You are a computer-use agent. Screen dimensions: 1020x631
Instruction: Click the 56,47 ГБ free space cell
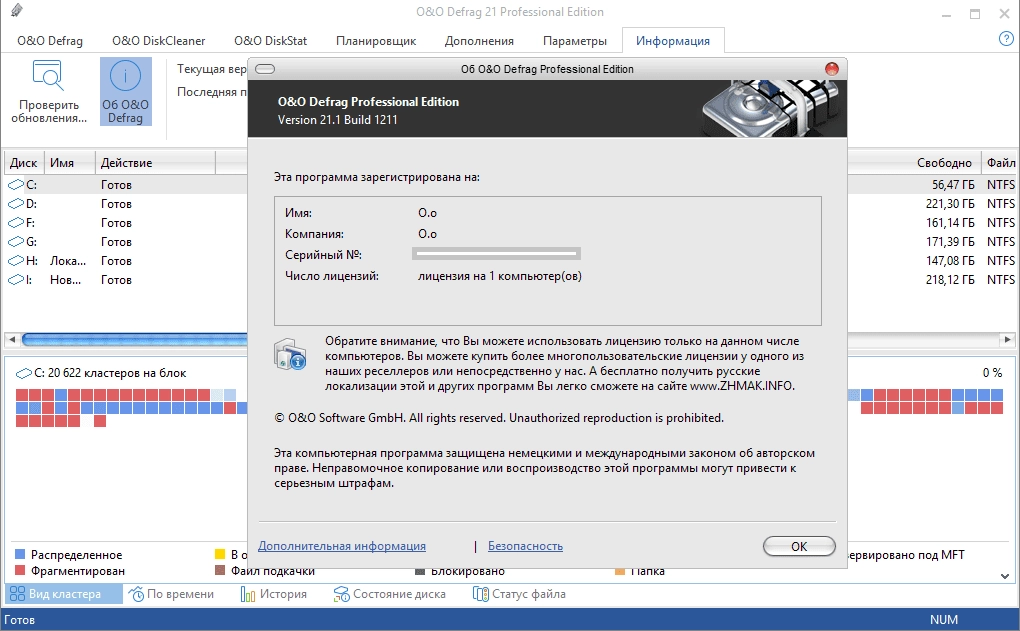point(953,185)
